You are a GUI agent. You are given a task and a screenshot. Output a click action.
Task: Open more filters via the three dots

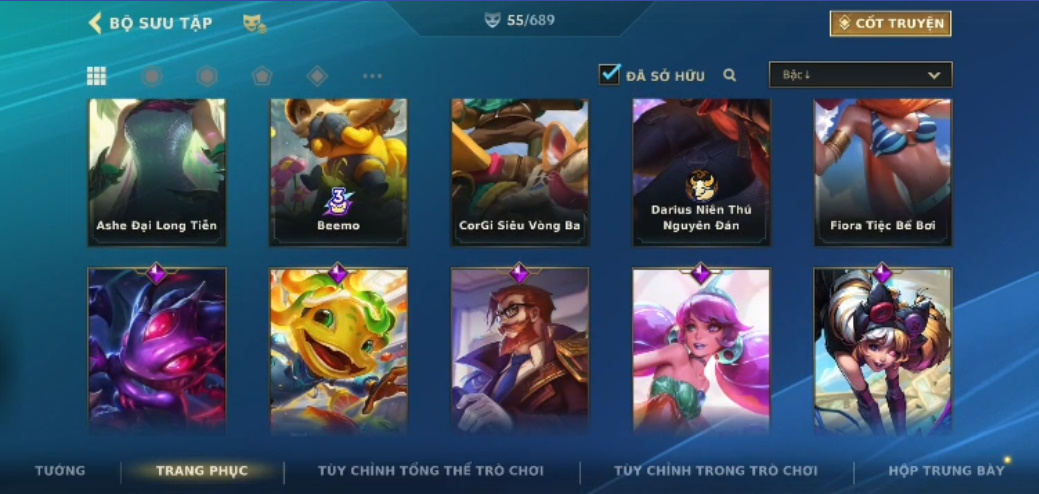coord(372,76)
